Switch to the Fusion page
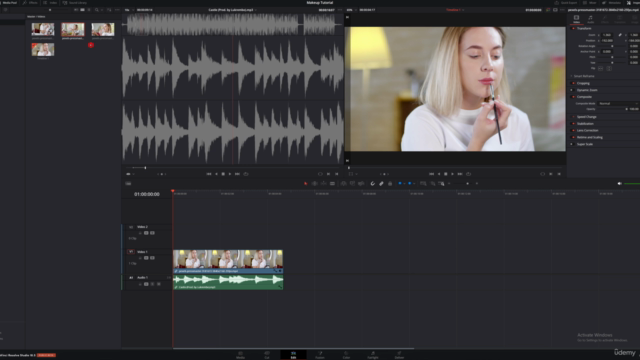Viewport: 640px width, 360px height. click(320, 355)
